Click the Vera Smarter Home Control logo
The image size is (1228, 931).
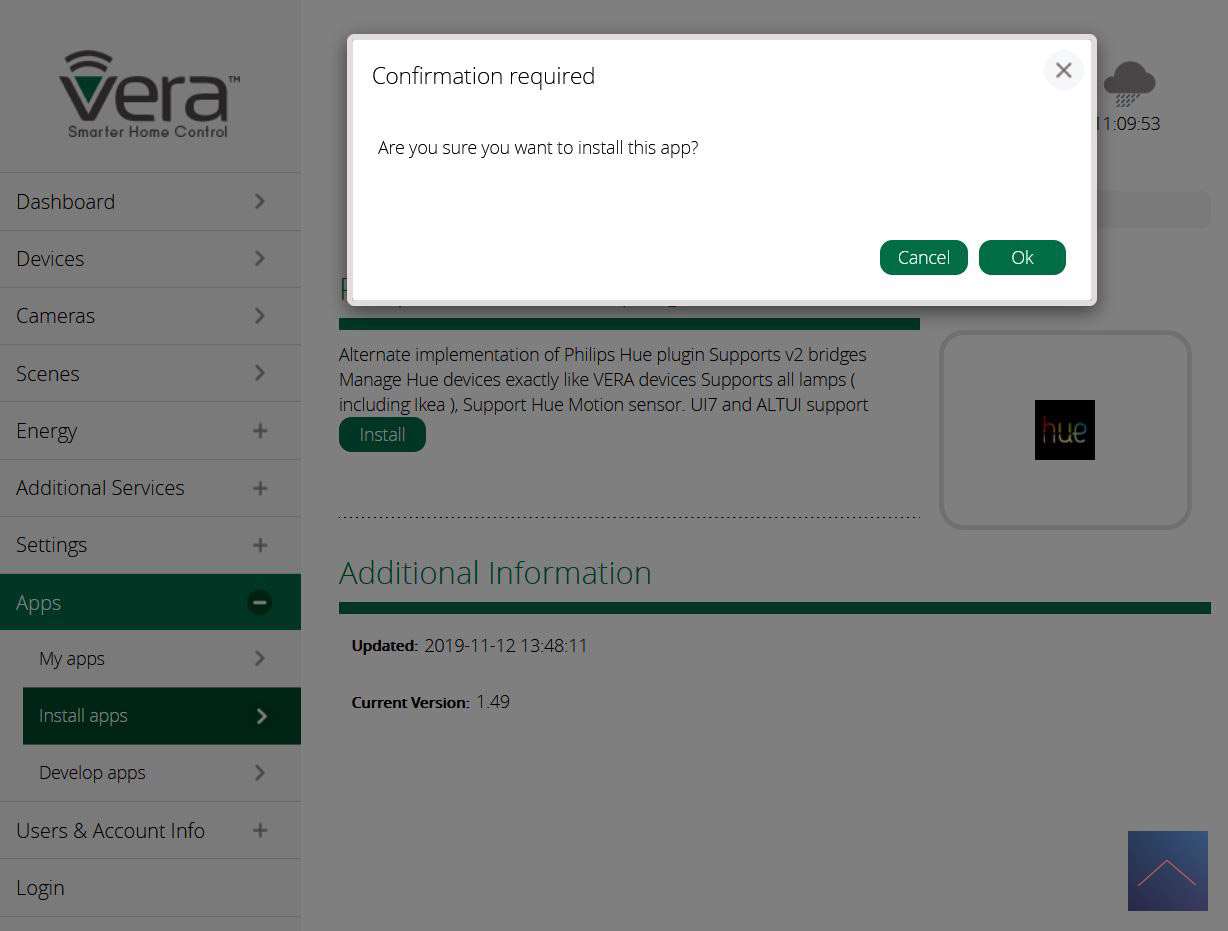click(149, 94)
